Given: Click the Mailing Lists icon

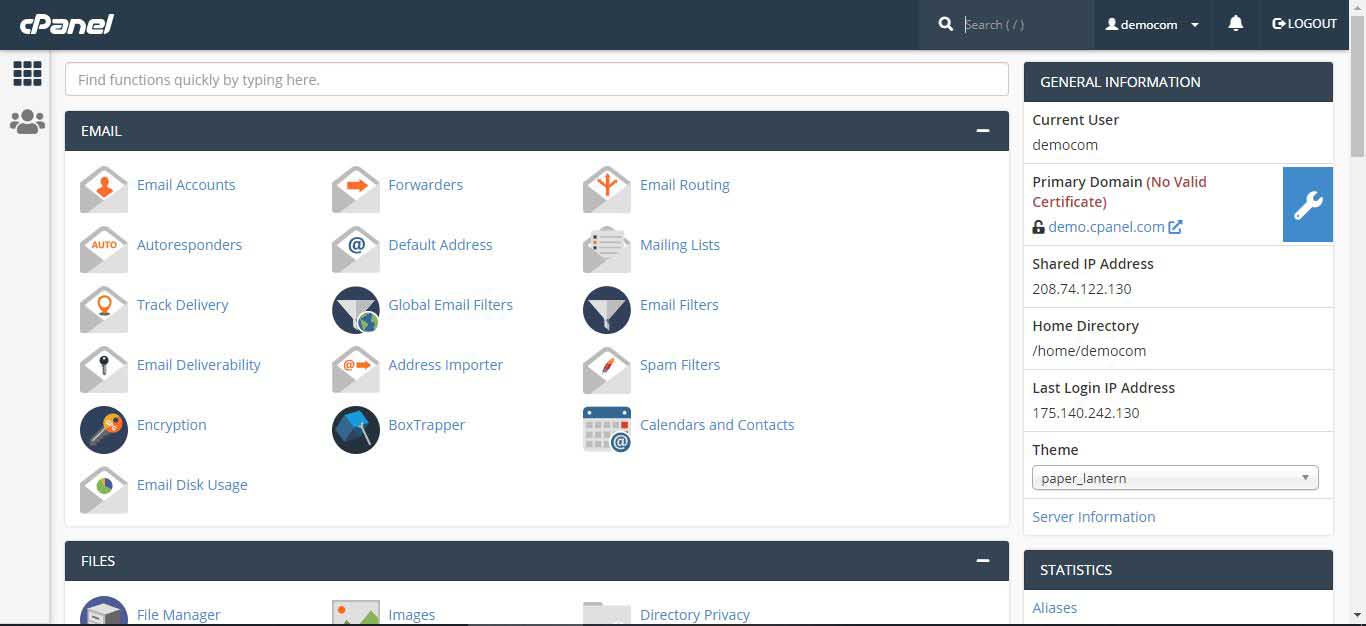Looking at the screenshot, I should click(607, 249).
